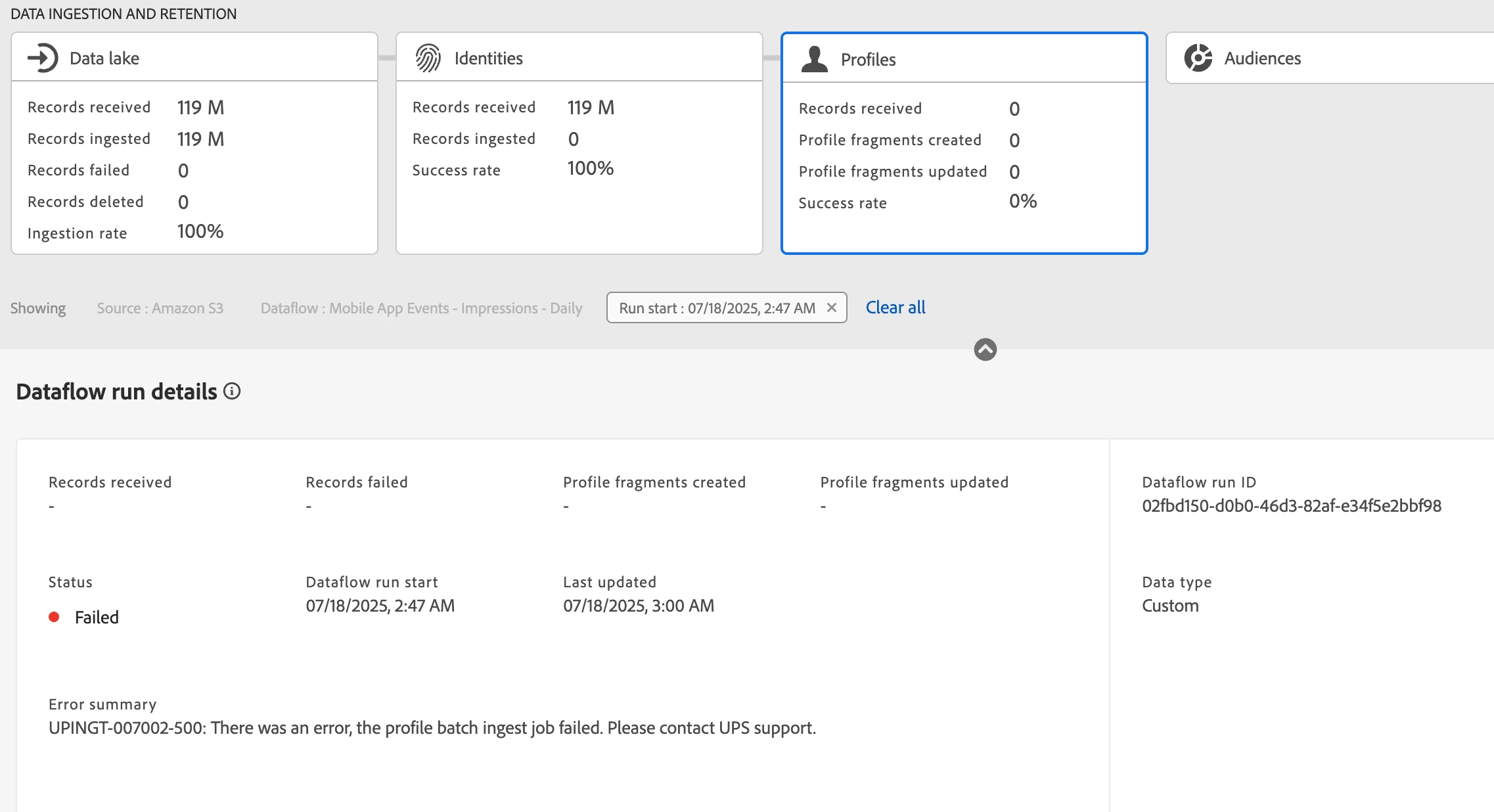Click the Mobile App Events dataflow filter

click(x=421, y=308)
